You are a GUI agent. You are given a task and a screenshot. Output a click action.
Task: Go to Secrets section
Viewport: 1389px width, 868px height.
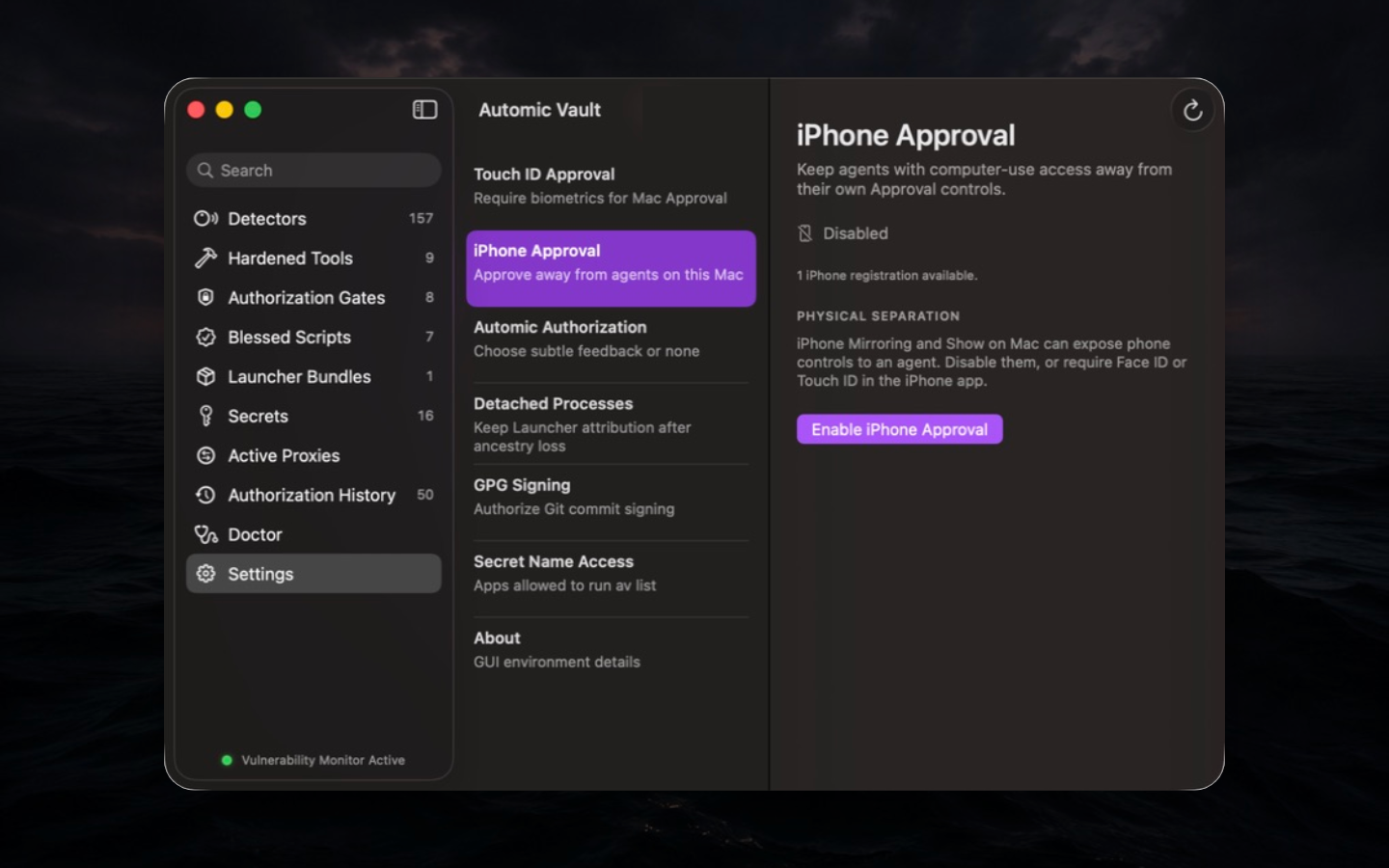(313, 416)
